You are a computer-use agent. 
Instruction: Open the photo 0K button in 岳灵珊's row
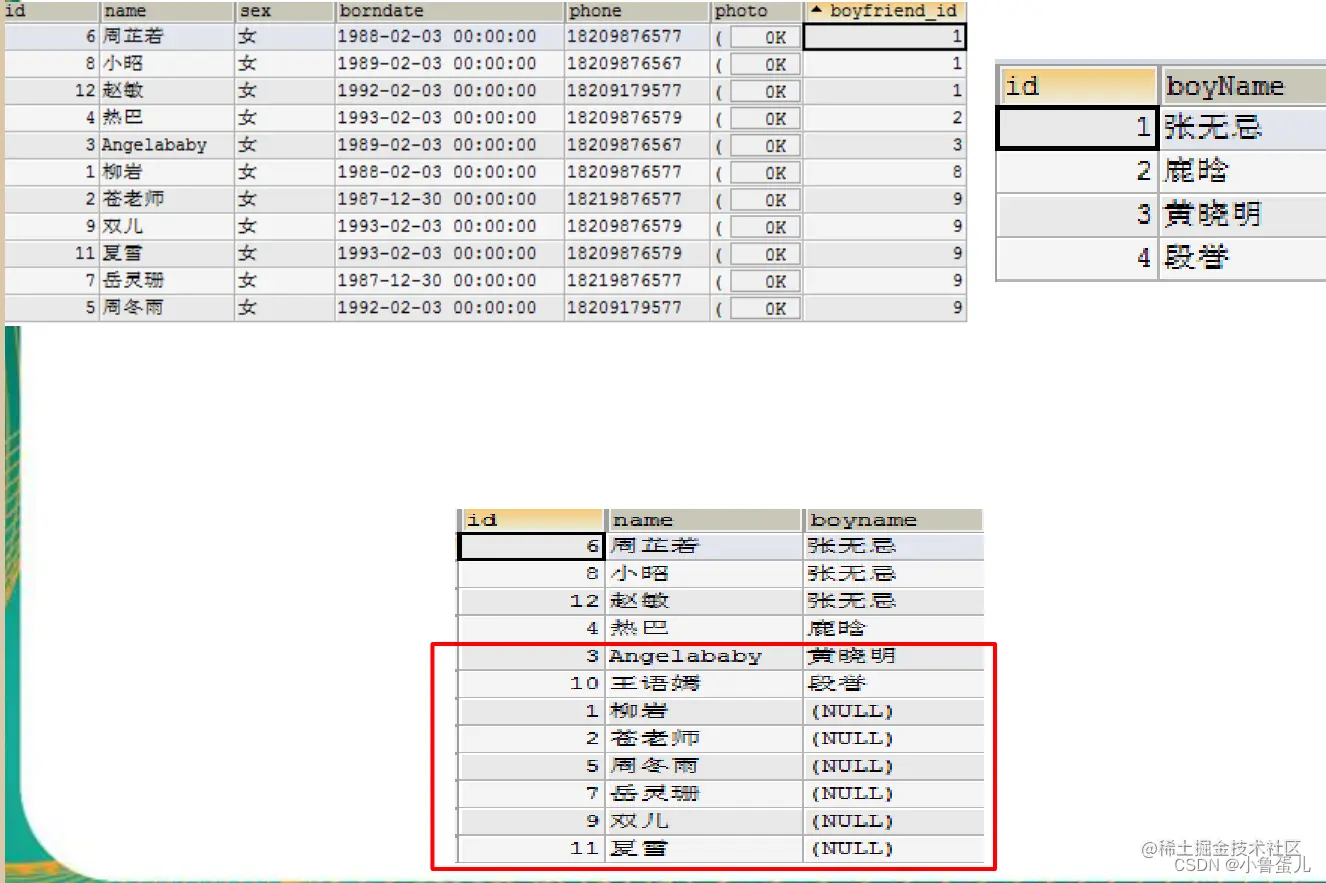pos(765,281)
